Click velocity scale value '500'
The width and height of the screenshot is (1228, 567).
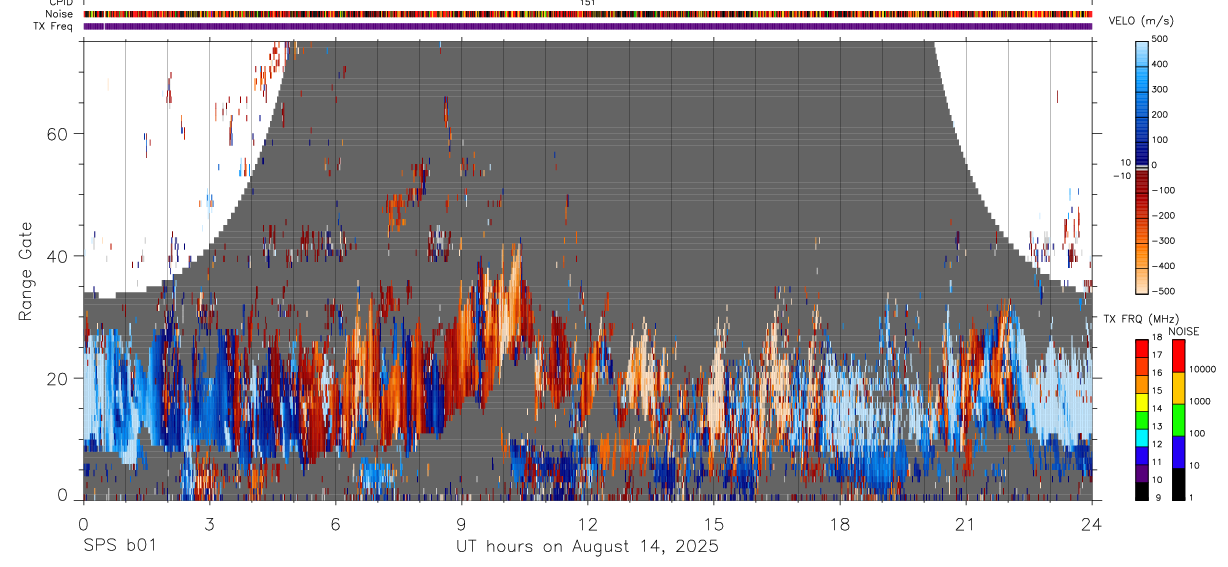(1160, 39)
